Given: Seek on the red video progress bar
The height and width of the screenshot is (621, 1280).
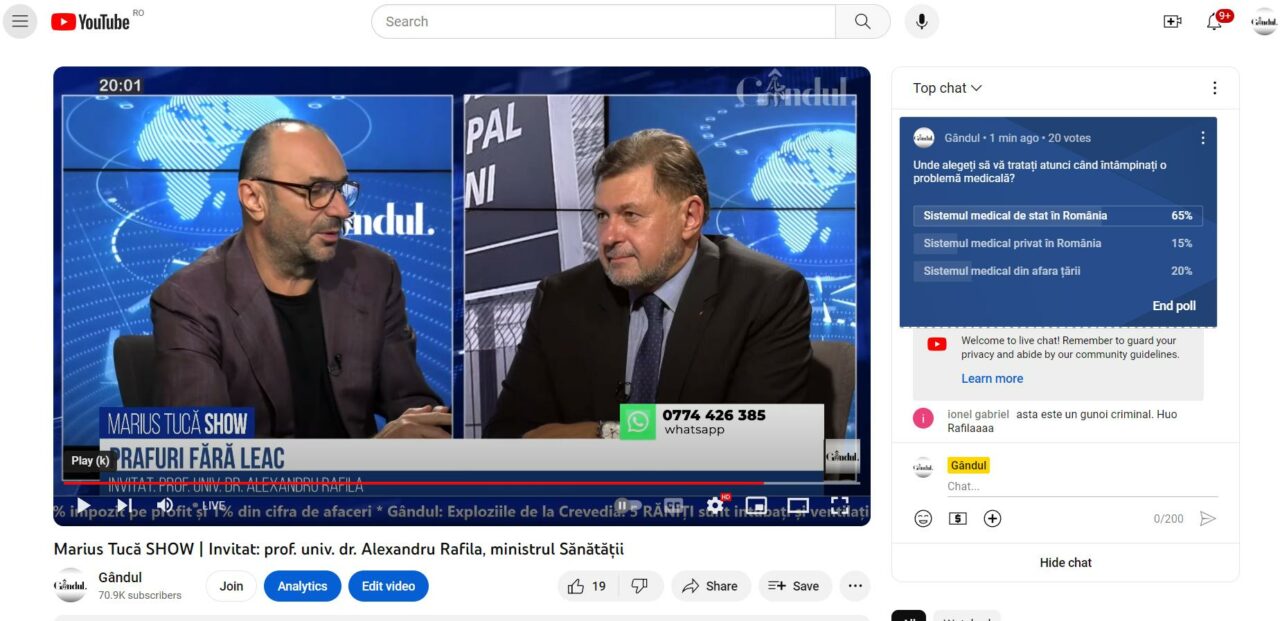Looking at the screenshot, I should pos(461,483).
